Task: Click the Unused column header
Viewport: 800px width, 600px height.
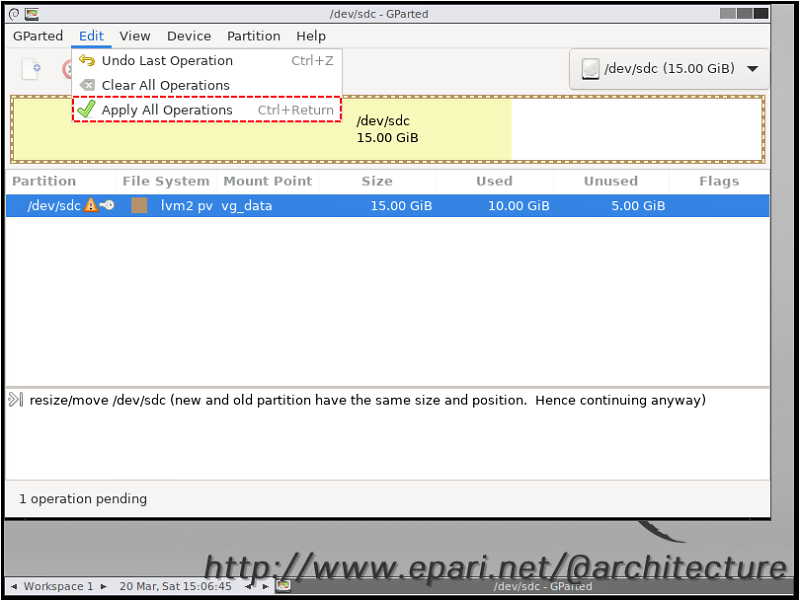Action: tap(611, 181)
